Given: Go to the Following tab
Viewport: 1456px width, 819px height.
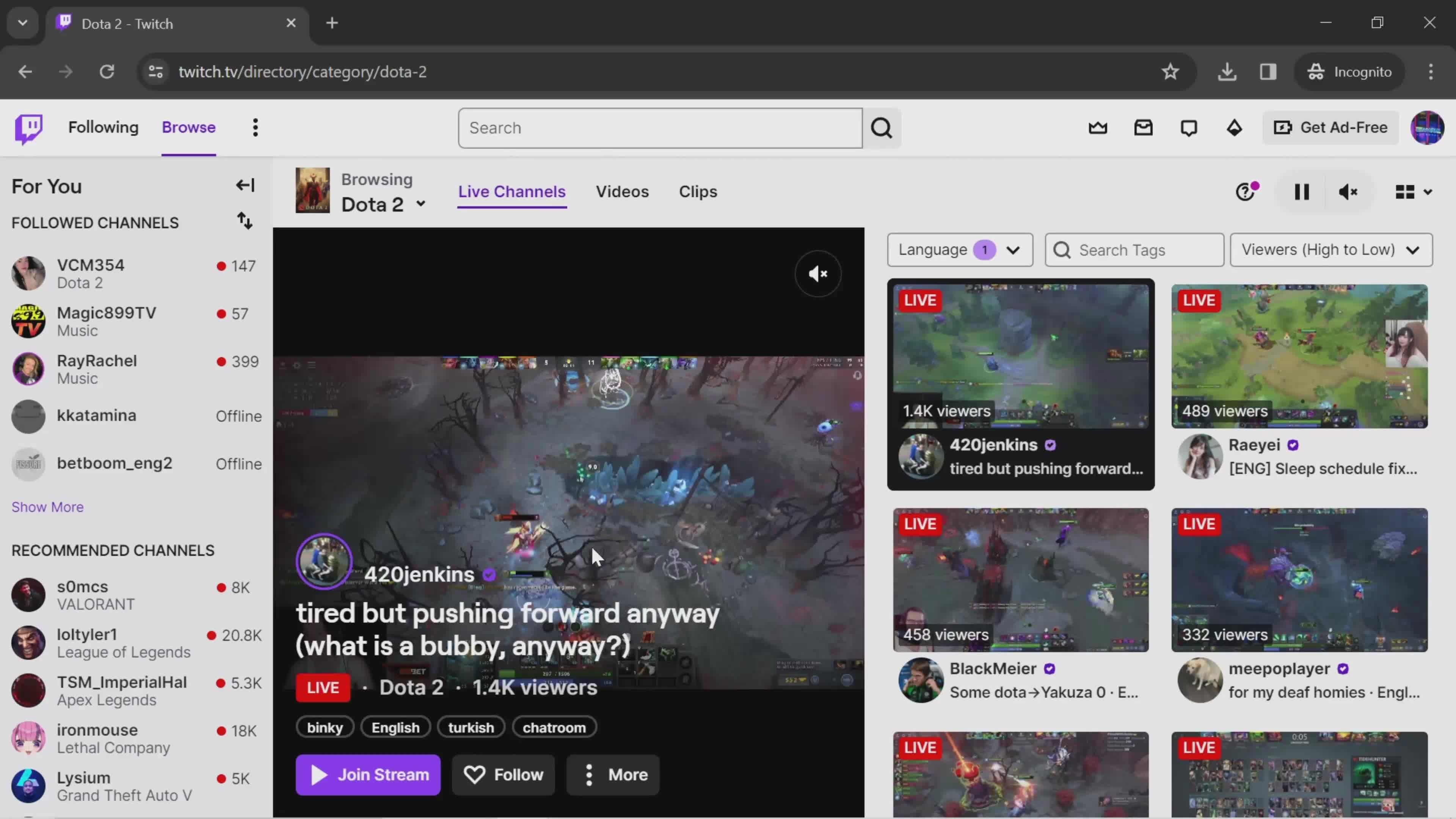Looking at the screenshot, I should click(x=104, y=128).
